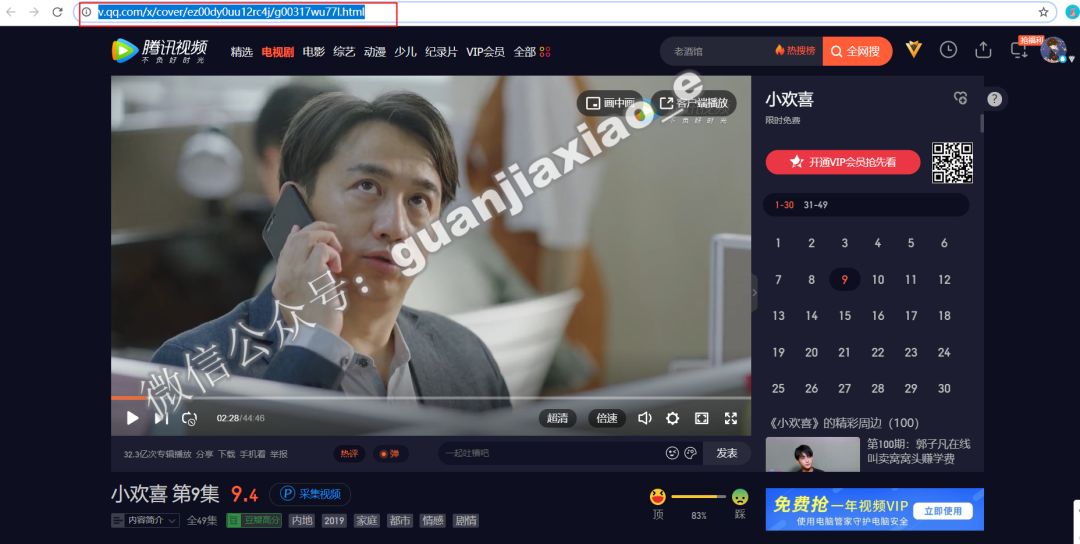Viewport: 1080px width, 544px height.
Task: Select episode 10
Action: 878,280
